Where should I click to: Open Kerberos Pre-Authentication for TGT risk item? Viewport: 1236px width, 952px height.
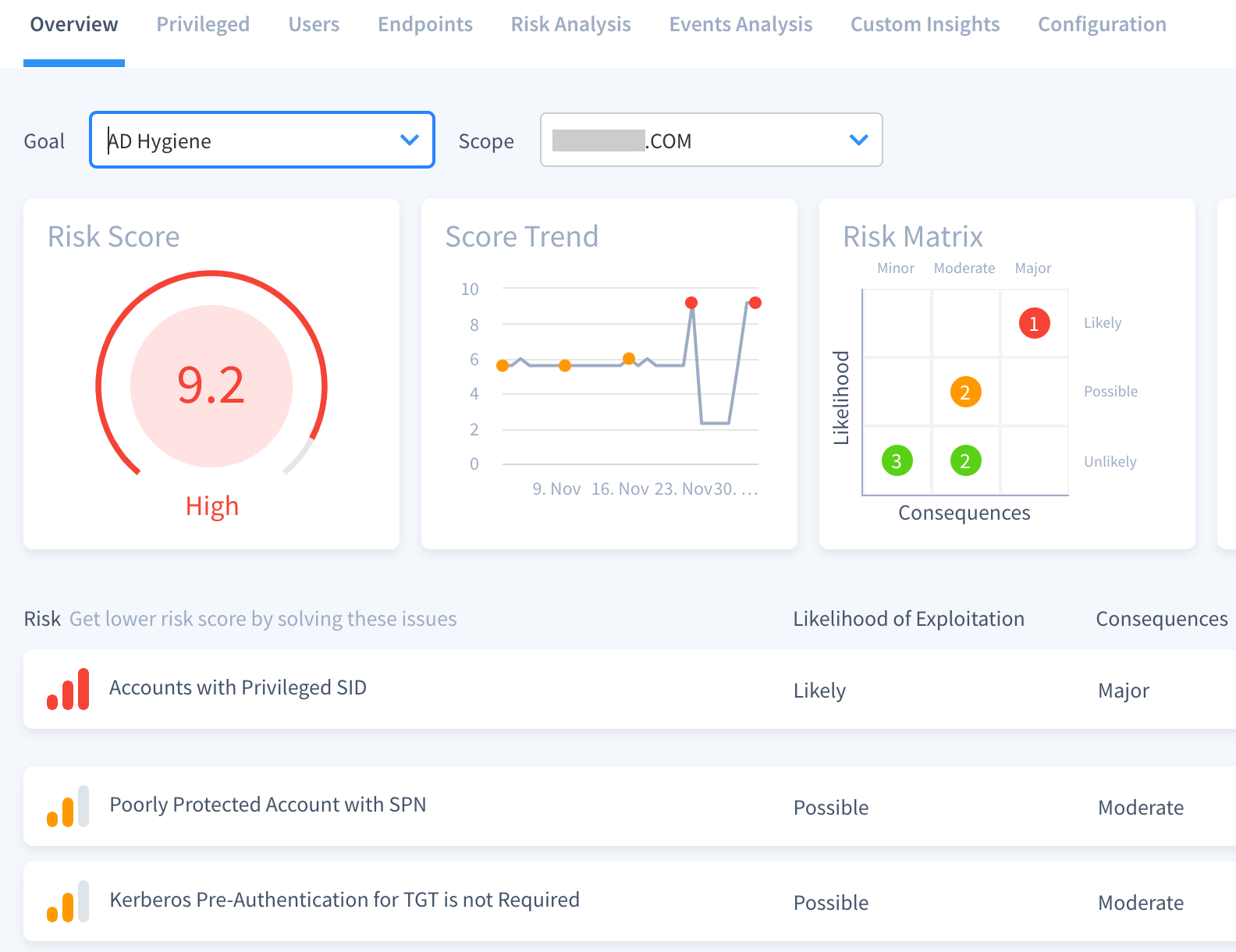(344, 900)
